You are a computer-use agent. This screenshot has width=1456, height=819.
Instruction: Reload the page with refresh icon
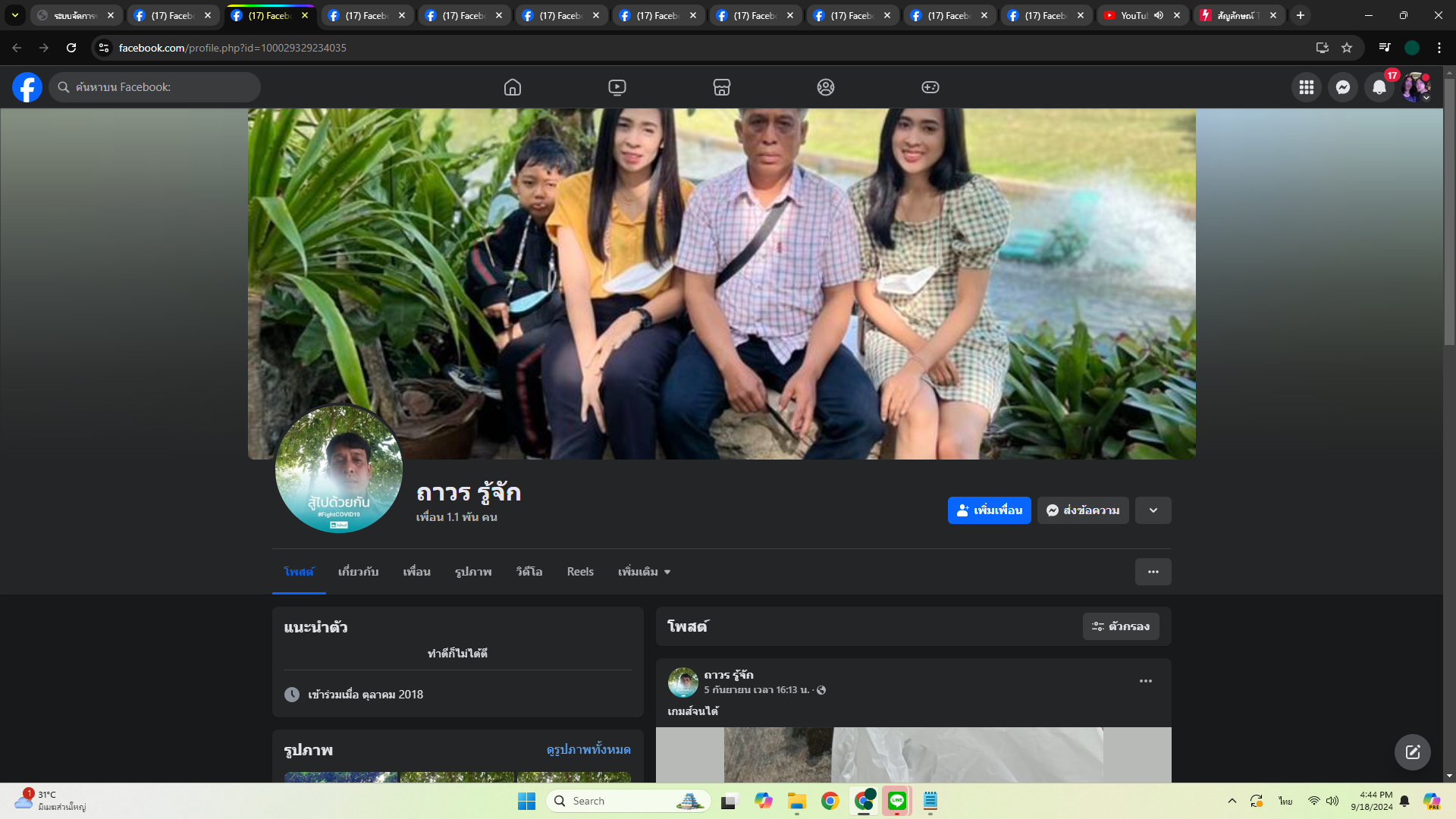point(71,48)
